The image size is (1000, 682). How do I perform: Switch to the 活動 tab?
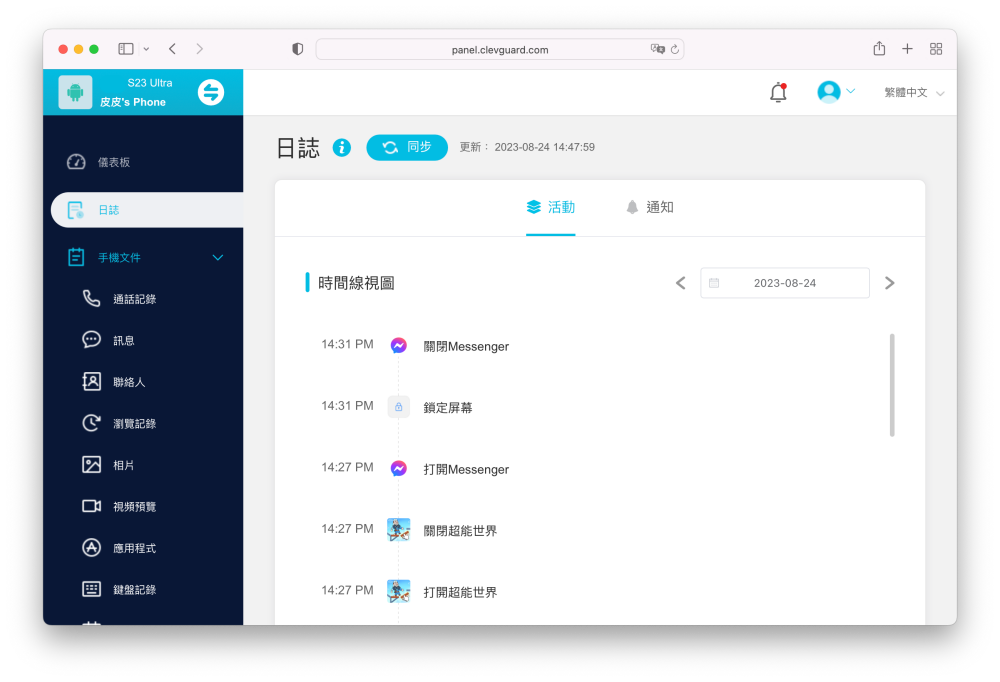550,207
